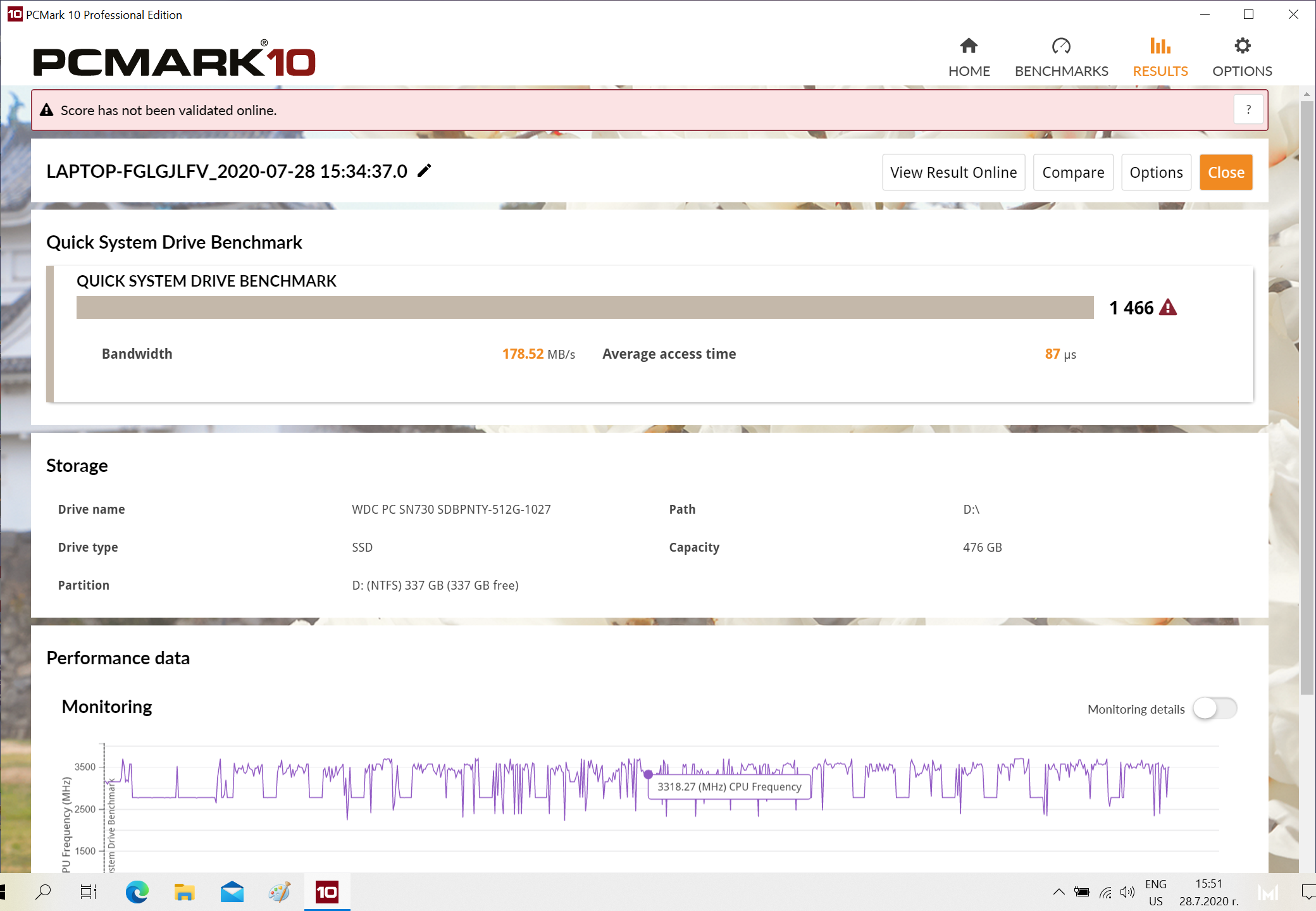The width and height of the screenshot is (1316, 911).
Task: Click the Partition value D: (NTFS) 337 GB
Action: (435, 585)
